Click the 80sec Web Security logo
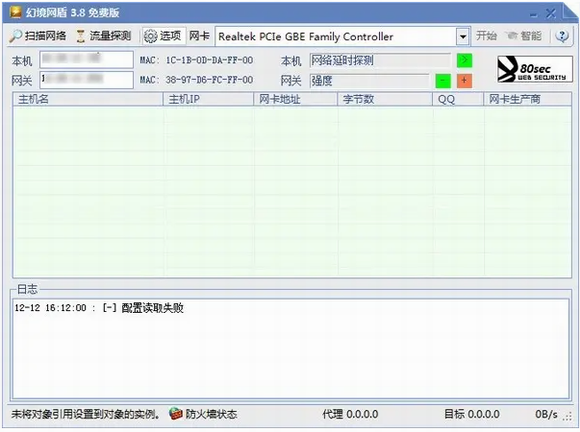580x432 pixels. [535, 69]
